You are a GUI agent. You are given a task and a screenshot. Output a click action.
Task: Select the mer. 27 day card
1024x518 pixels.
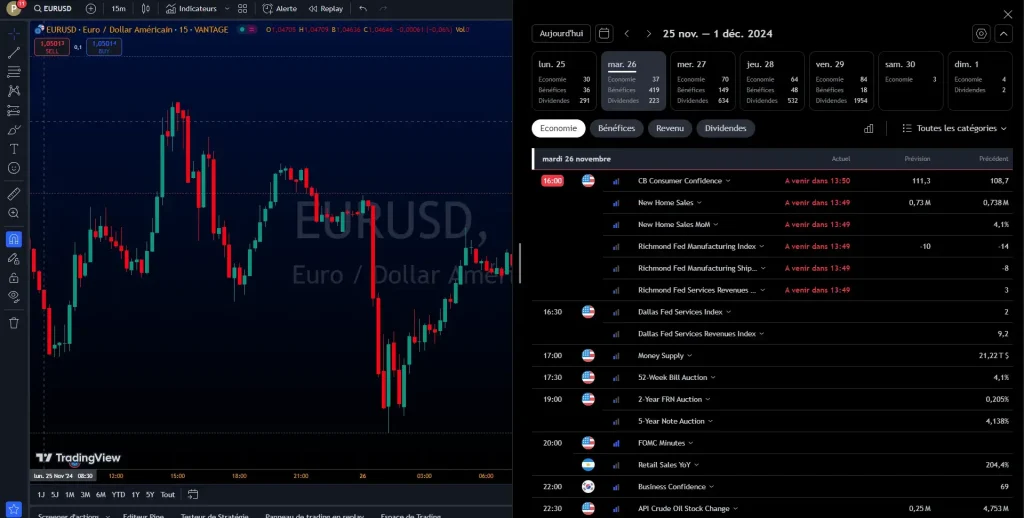(x=703, y=81)
